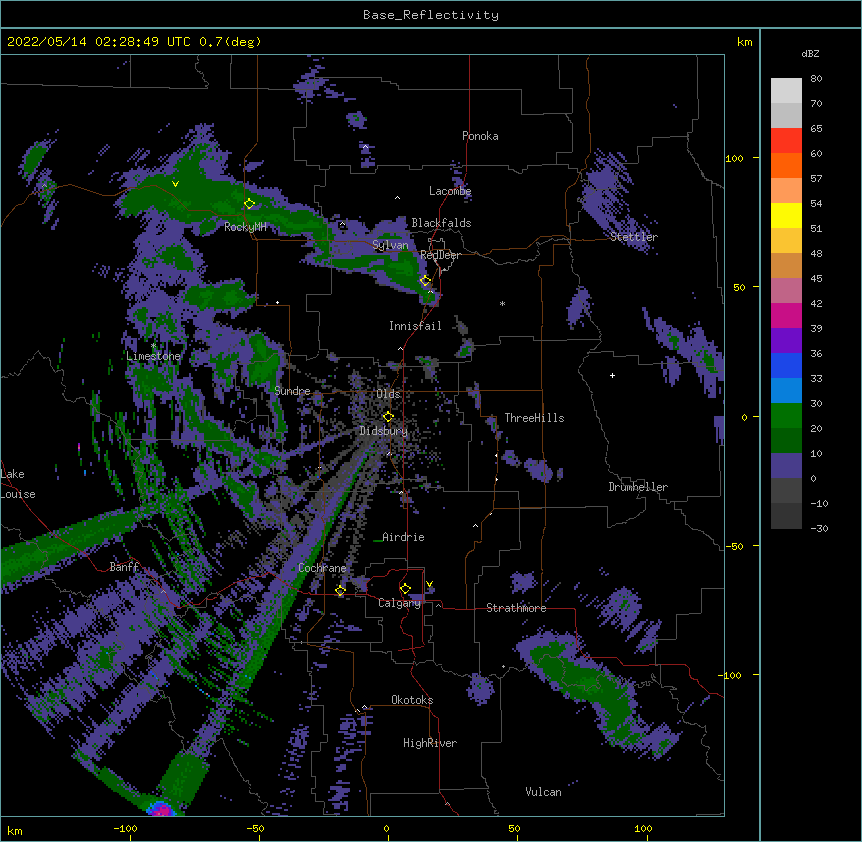
Task: Select the orange 57-60 dBZ legend swatch
Action: 786,165
